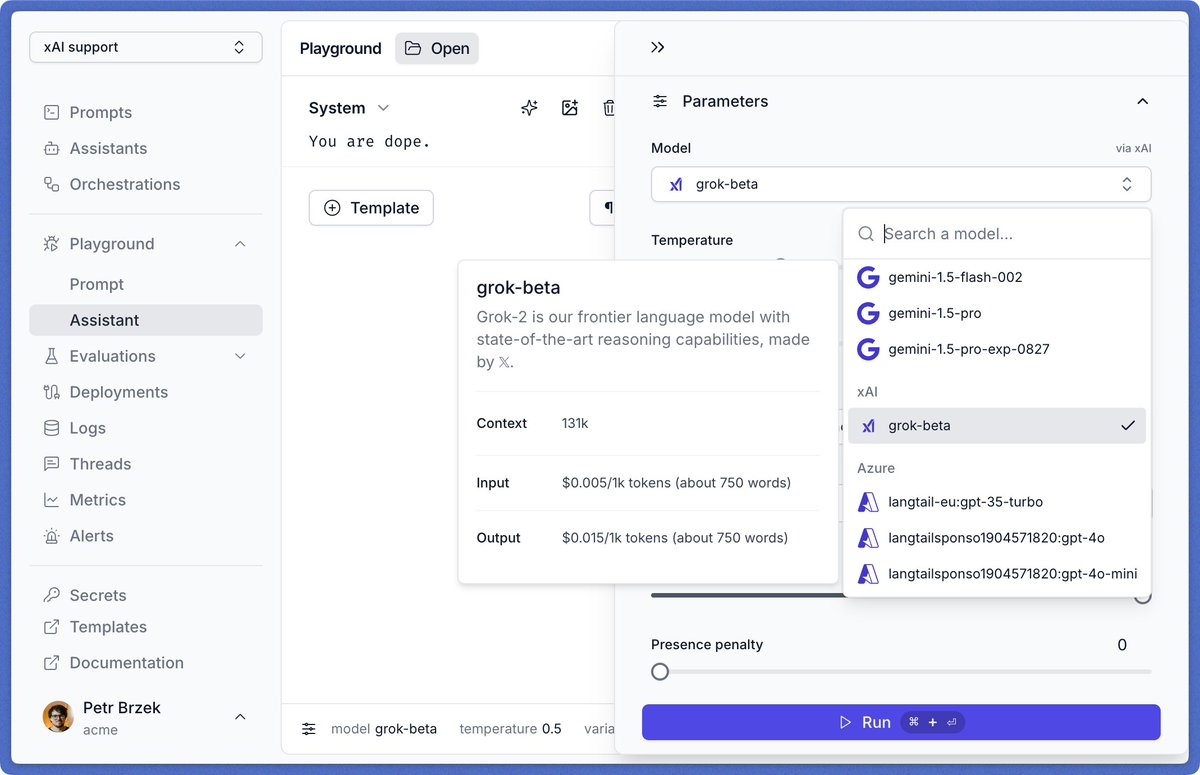Open the Templates external link

(x=108, y=627)
